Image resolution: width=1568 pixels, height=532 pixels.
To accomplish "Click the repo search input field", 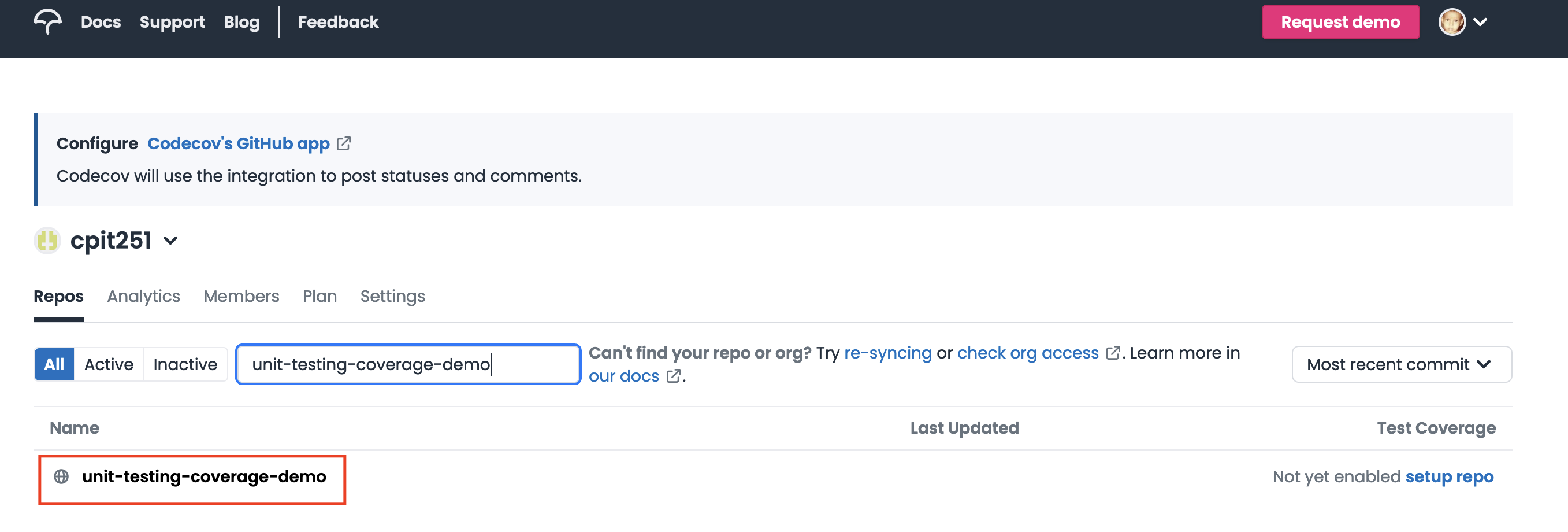I will (x=408, y=364).
